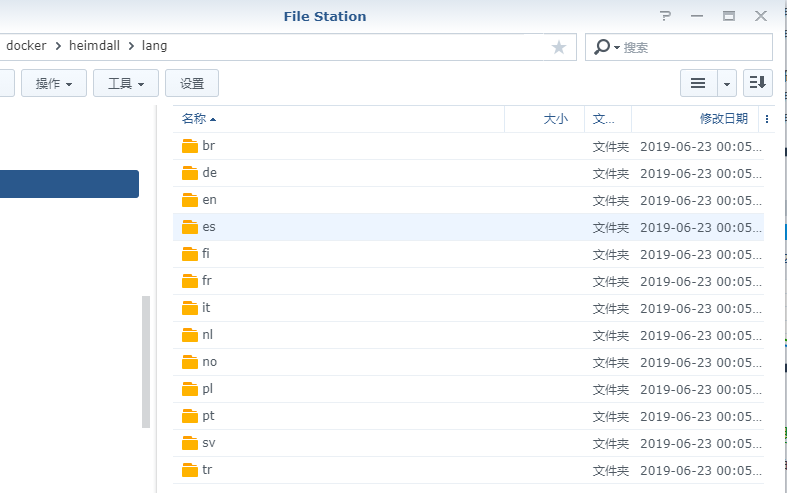Screen dimensions: 787x493
Task: Click the 设置 button
Action: 192,83
